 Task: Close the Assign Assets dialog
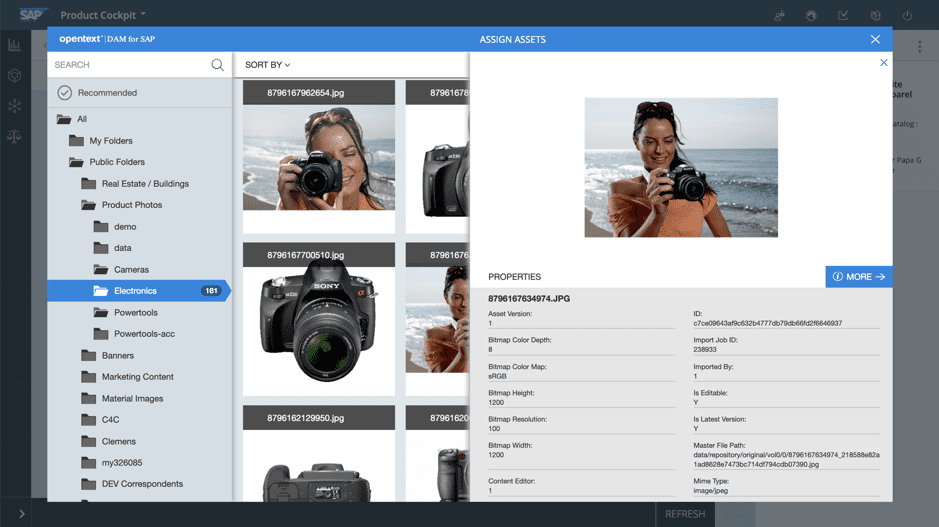pos(875,40)
